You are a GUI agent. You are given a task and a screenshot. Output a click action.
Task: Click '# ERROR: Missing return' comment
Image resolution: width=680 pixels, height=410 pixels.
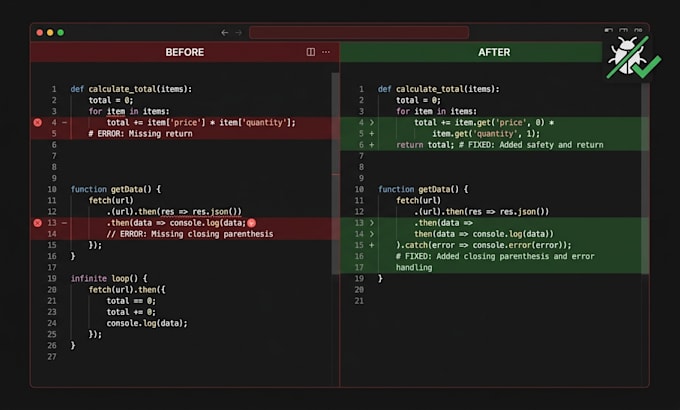[141, 134]
